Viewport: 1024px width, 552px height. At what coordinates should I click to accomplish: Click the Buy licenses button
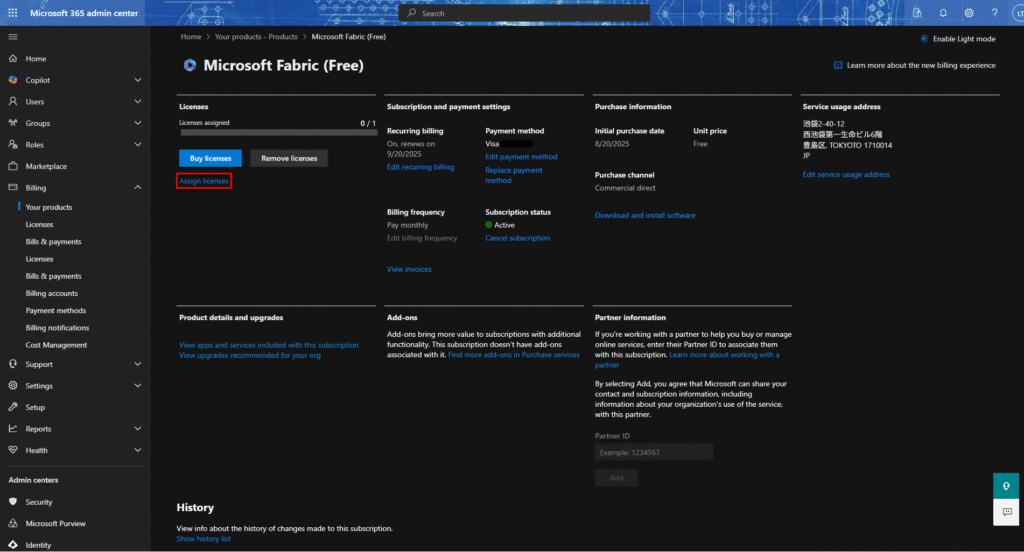210,158
